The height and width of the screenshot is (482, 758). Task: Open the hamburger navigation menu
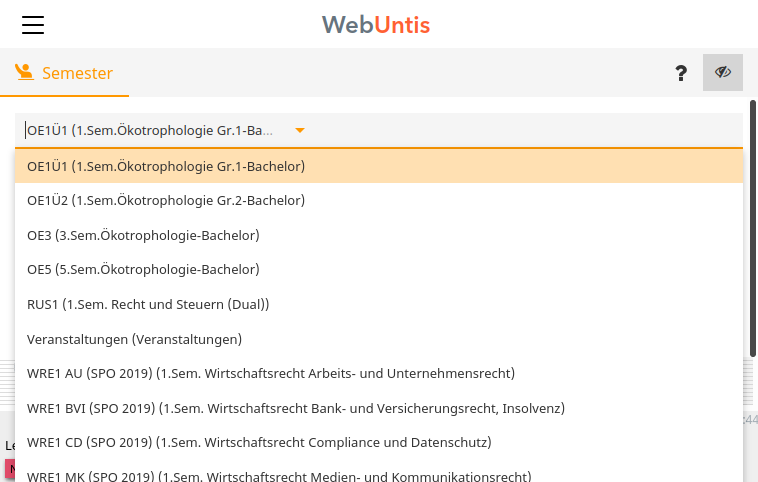pyautogui.click(x=33, y=25)
